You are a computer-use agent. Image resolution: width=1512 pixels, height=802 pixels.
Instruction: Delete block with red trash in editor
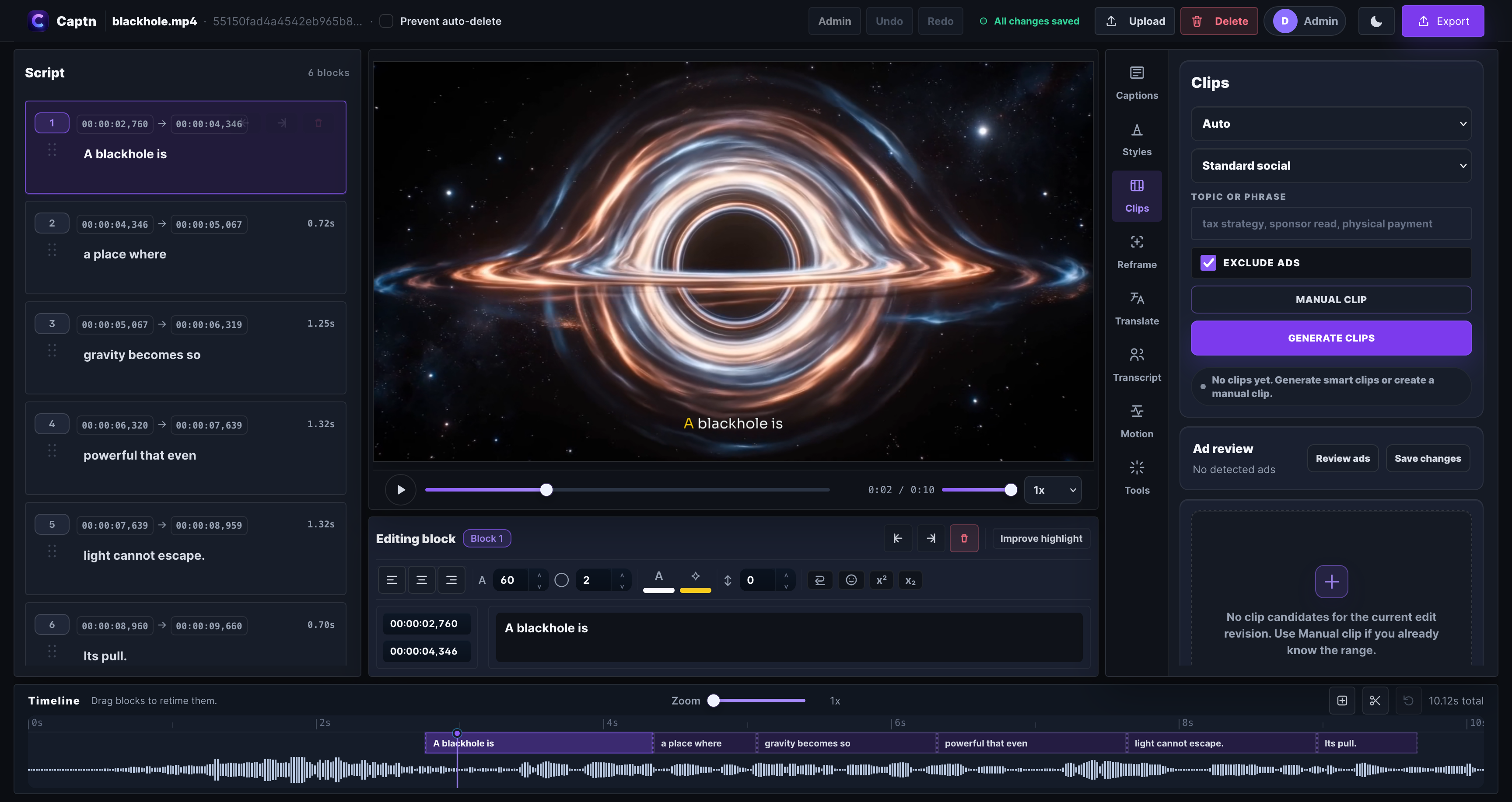(x=964, y=538)
